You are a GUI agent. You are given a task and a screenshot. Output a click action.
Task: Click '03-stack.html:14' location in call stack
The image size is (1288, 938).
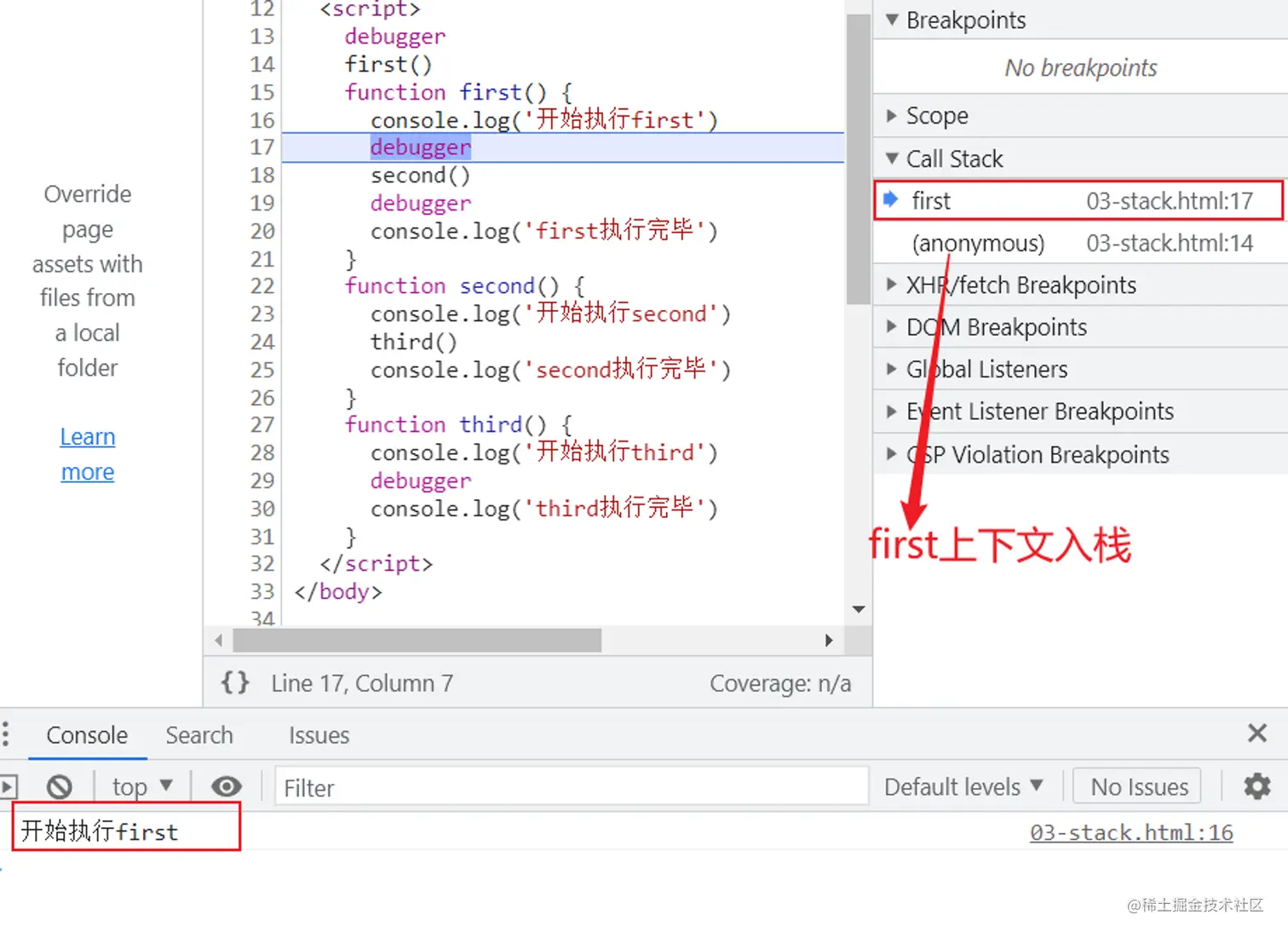1170,243
